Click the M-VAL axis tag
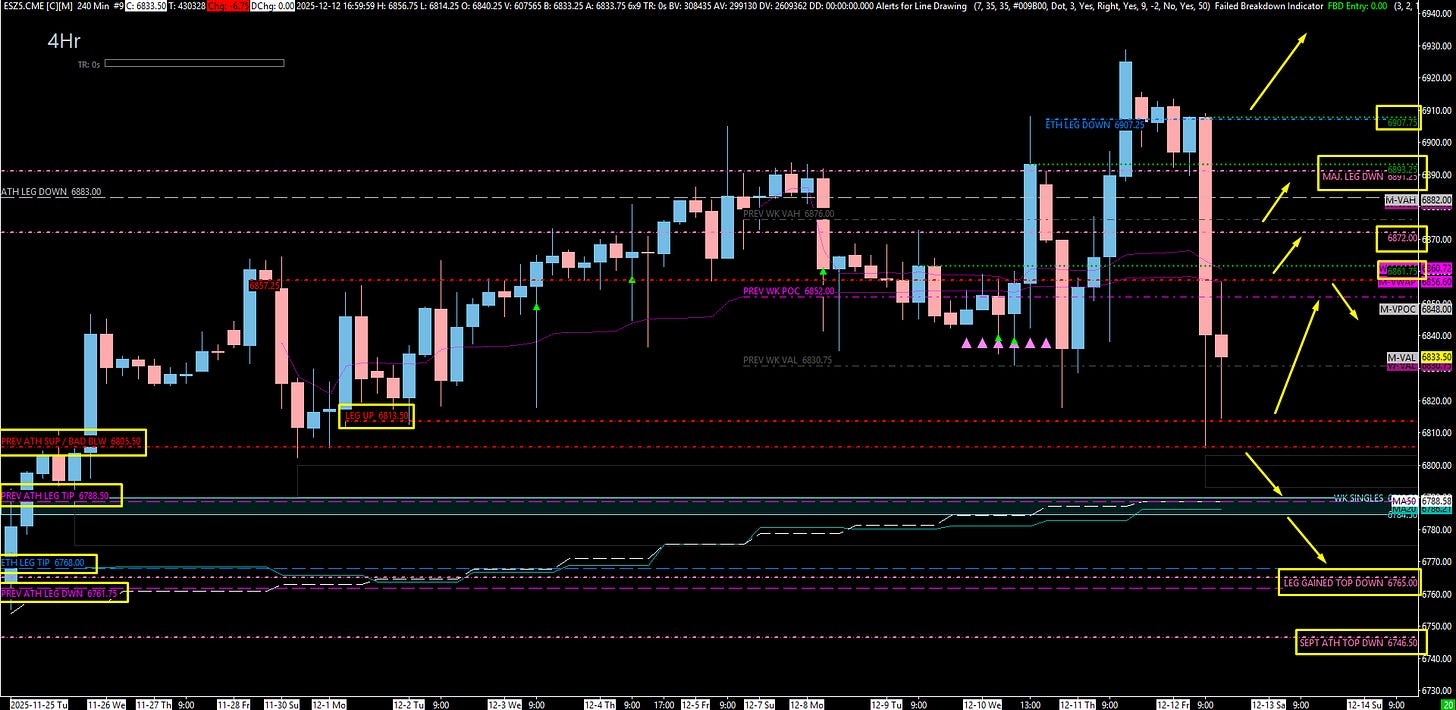The image size is (1456, 710). 1401,357
